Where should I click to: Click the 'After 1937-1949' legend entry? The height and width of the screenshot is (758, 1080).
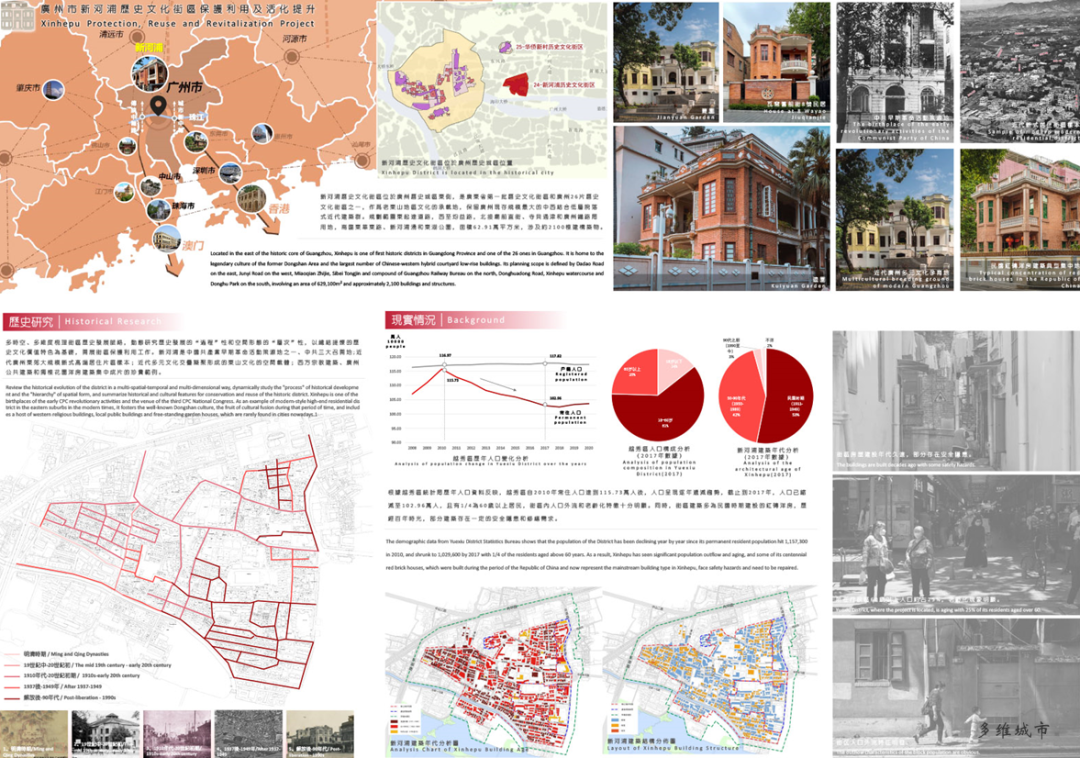(x=52, y=686)
